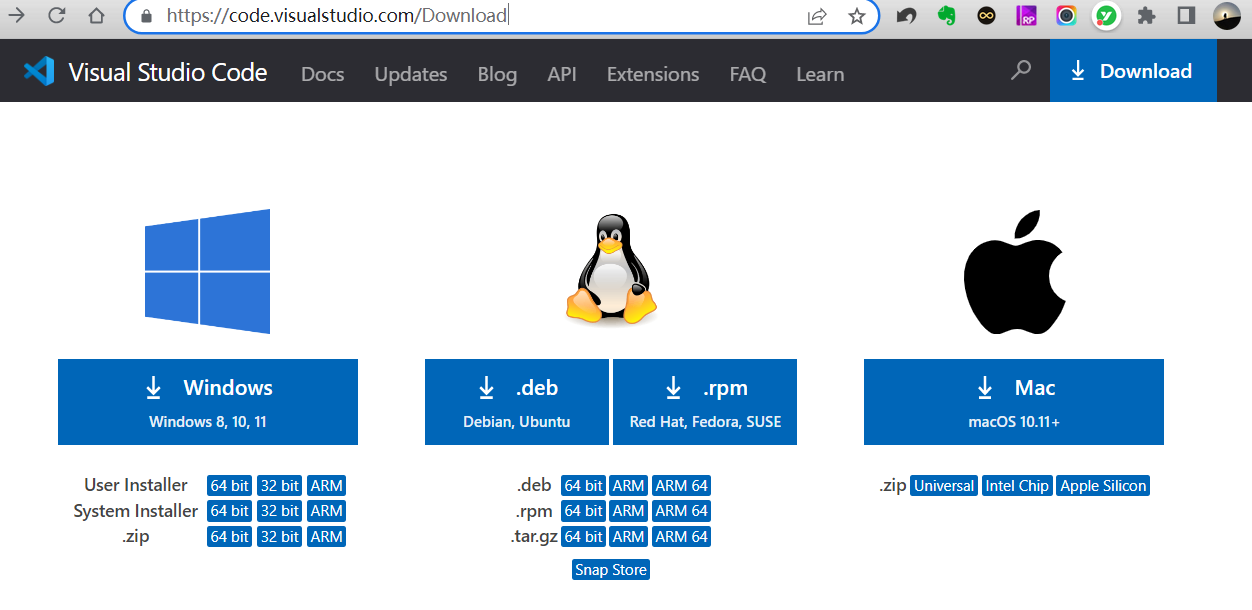Screen dimensions: 1252x610
Task: Open the FAQ page
Action: [x=748, y=74]
